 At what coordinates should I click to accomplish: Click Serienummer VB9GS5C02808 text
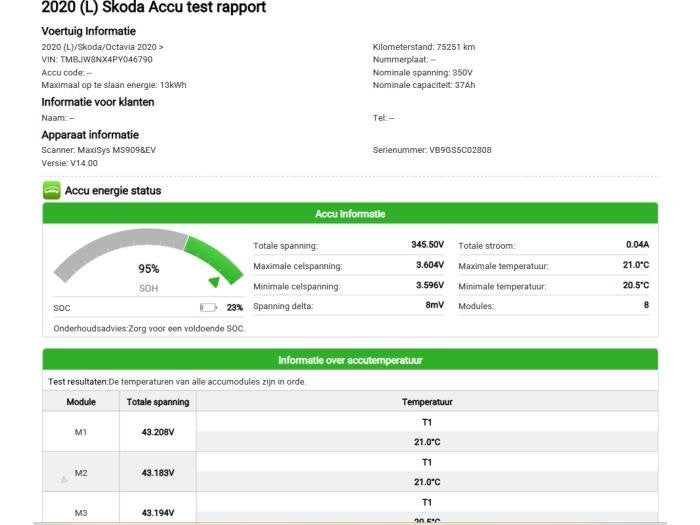pos(432,150)
